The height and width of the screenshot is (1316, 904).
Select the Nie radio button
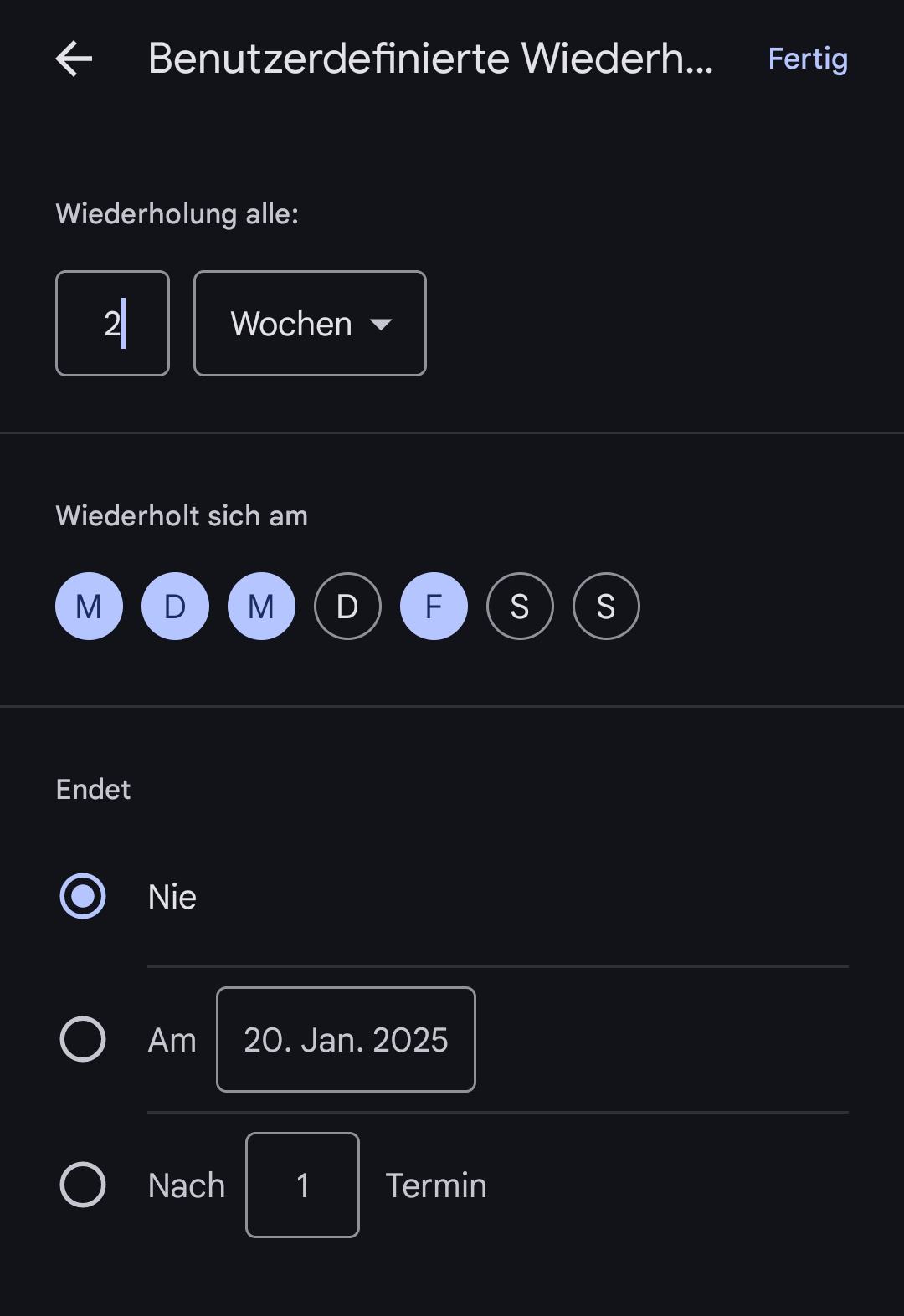(x=83, y=897)
